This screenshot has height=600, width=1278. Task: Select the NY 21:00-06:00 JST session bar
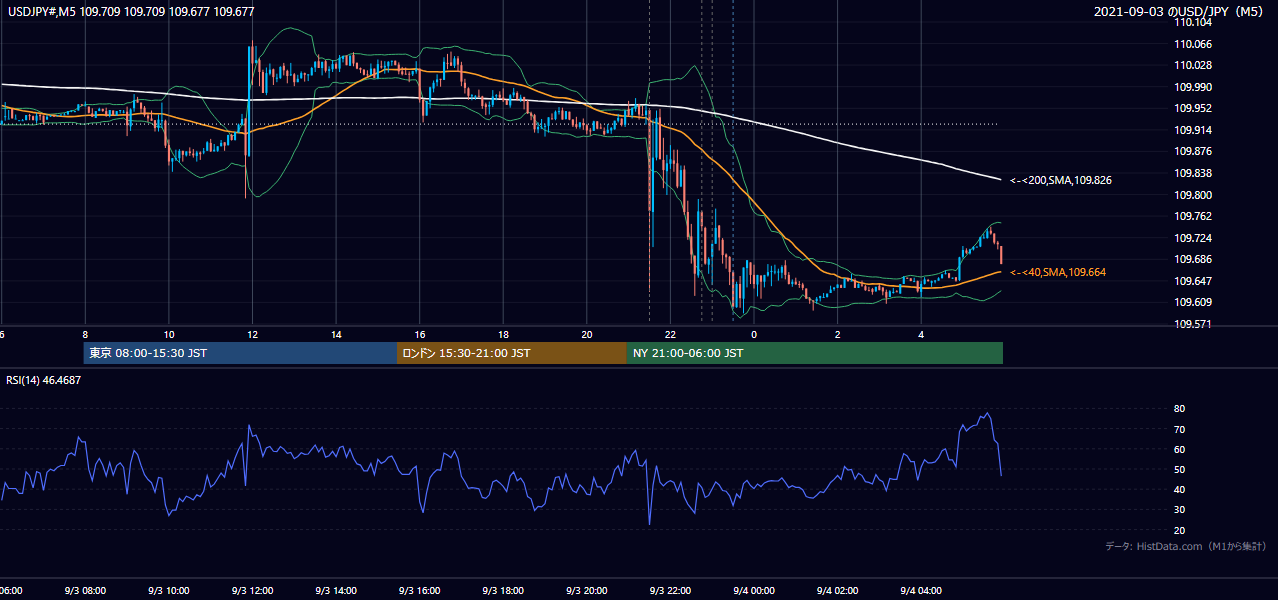point(815,353)
